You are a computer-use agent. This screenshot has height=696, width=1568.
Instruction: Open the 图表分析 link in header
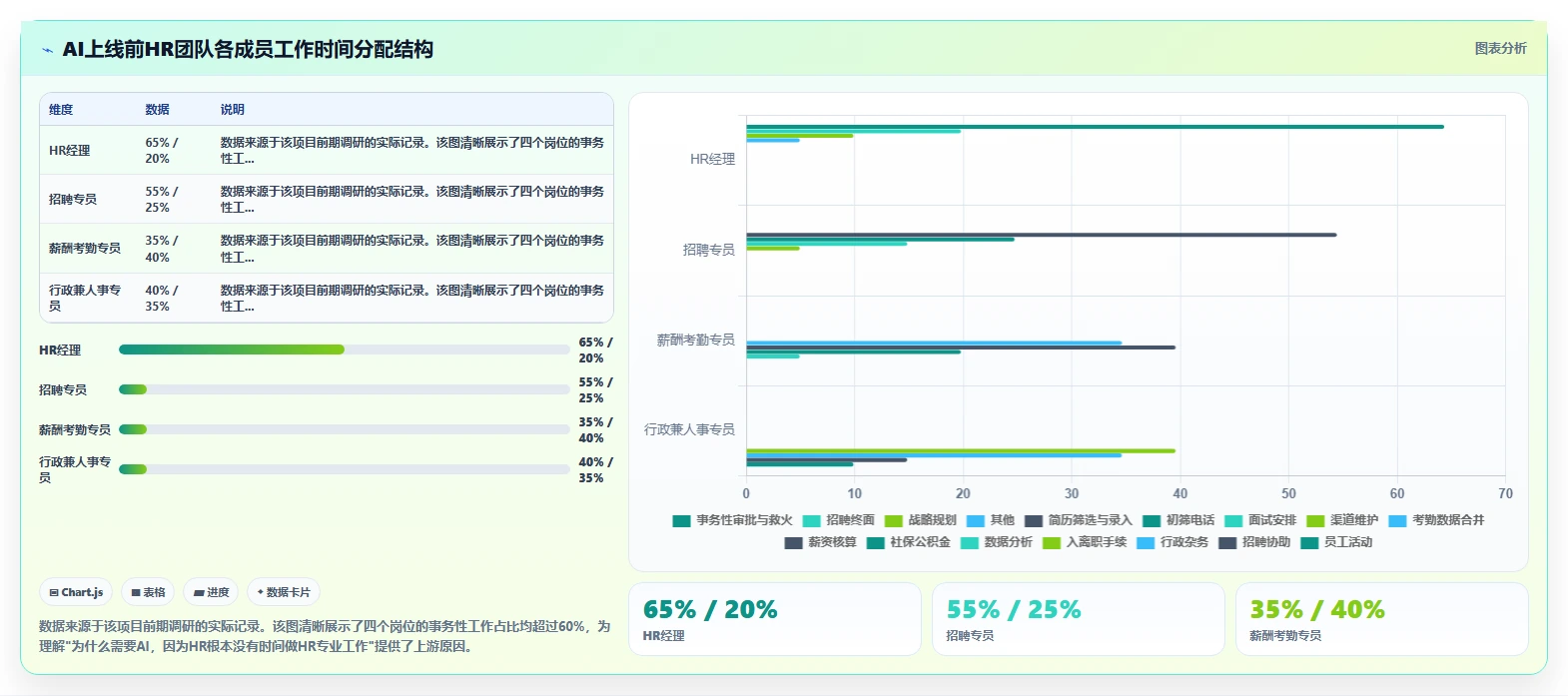click(1500, 48)
